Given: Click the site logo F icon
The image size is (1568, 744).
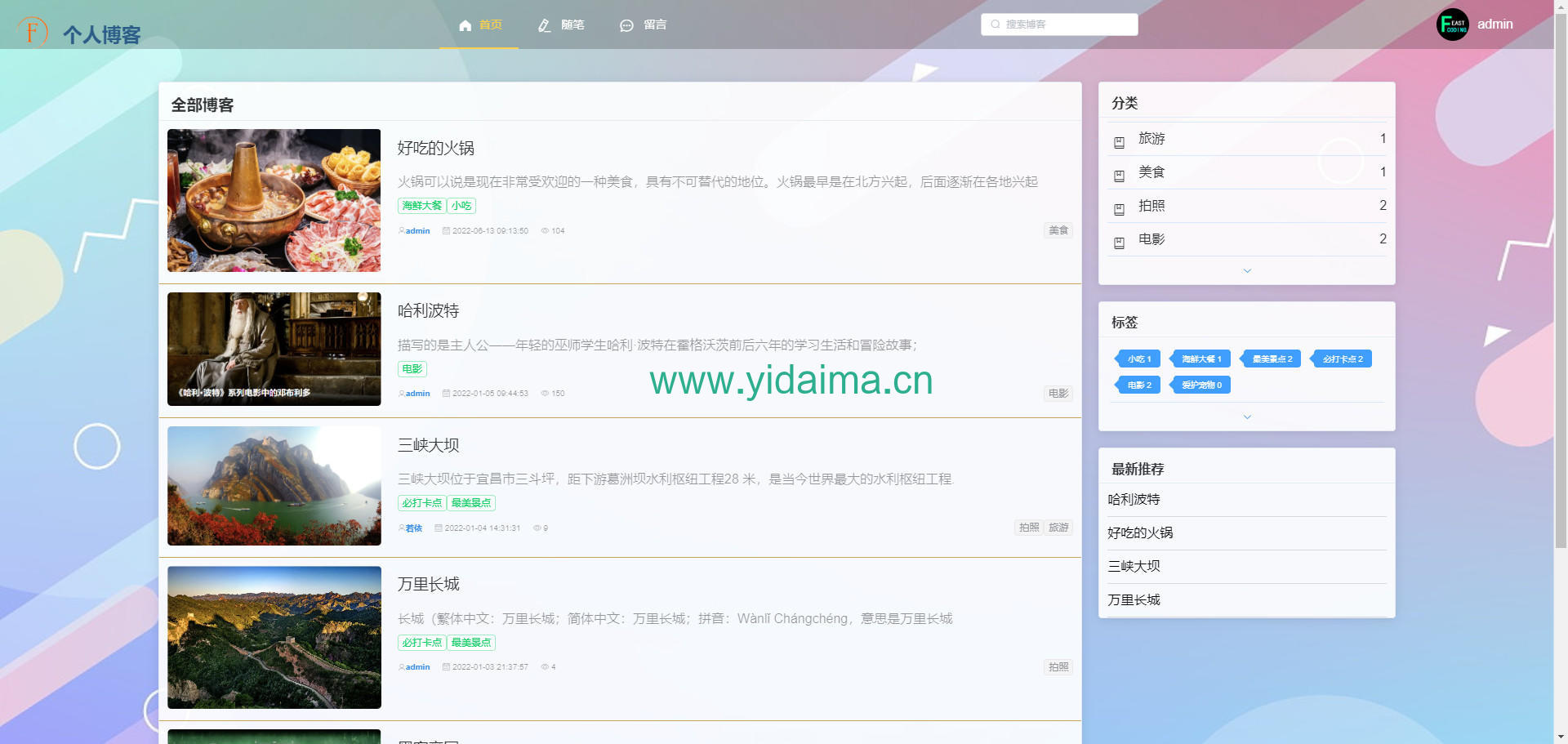Looking at the screenshot, I should coord(33,32).
